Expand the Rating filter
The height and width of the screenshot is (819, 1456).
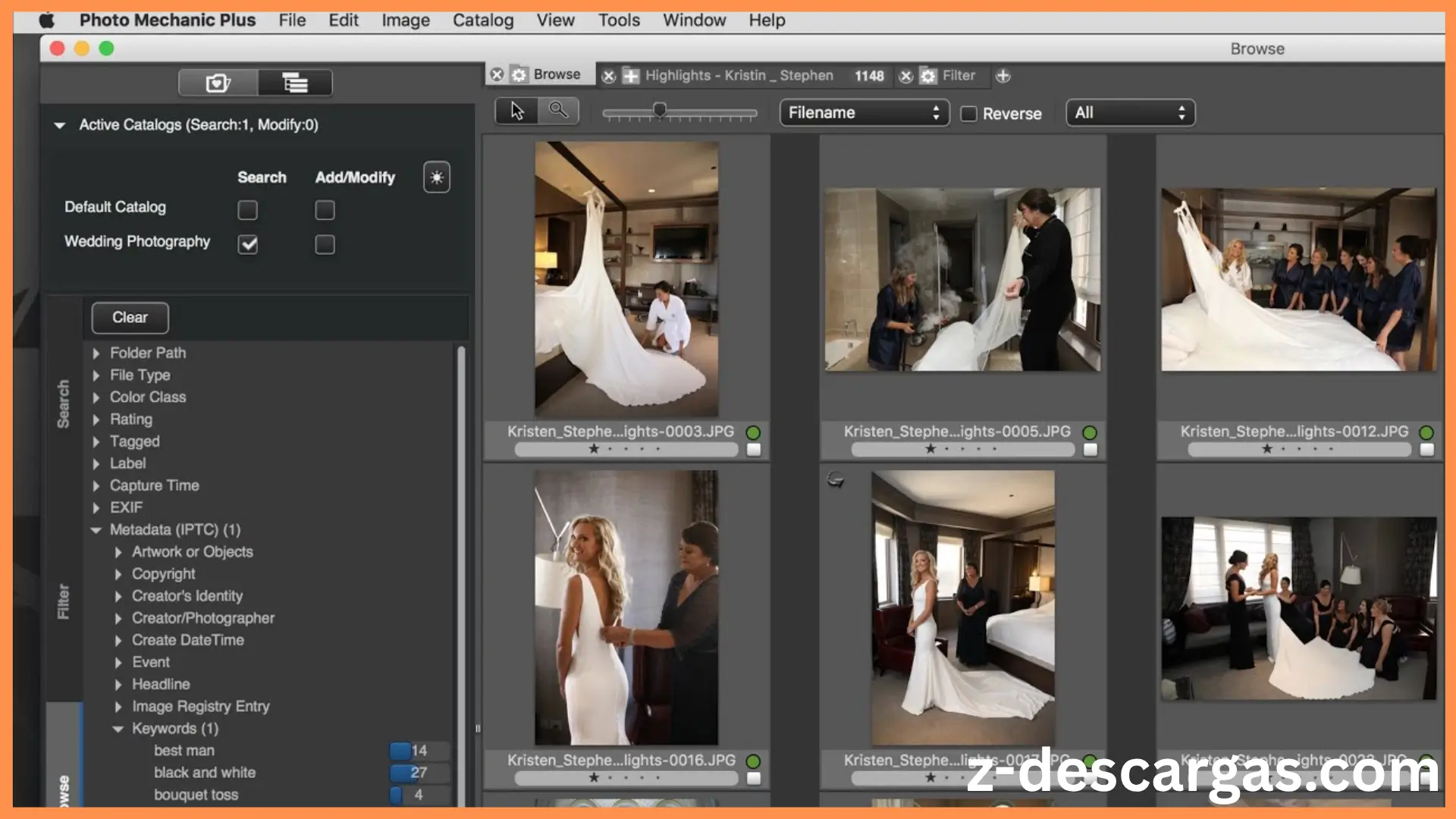tap(96, 419)
